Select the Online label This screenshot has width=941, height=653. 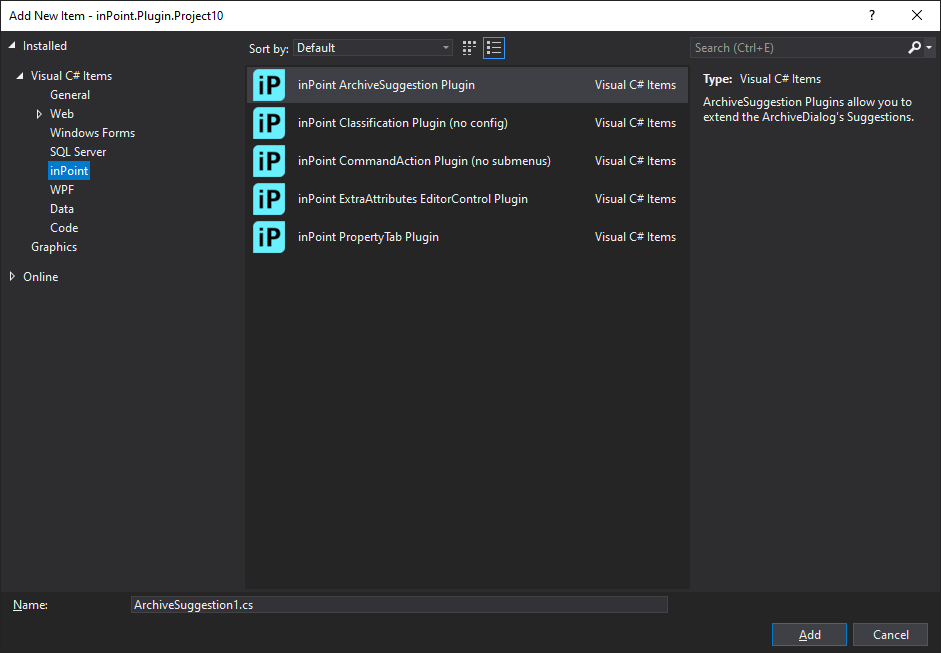pyautogui.click(x=41, y=277)
